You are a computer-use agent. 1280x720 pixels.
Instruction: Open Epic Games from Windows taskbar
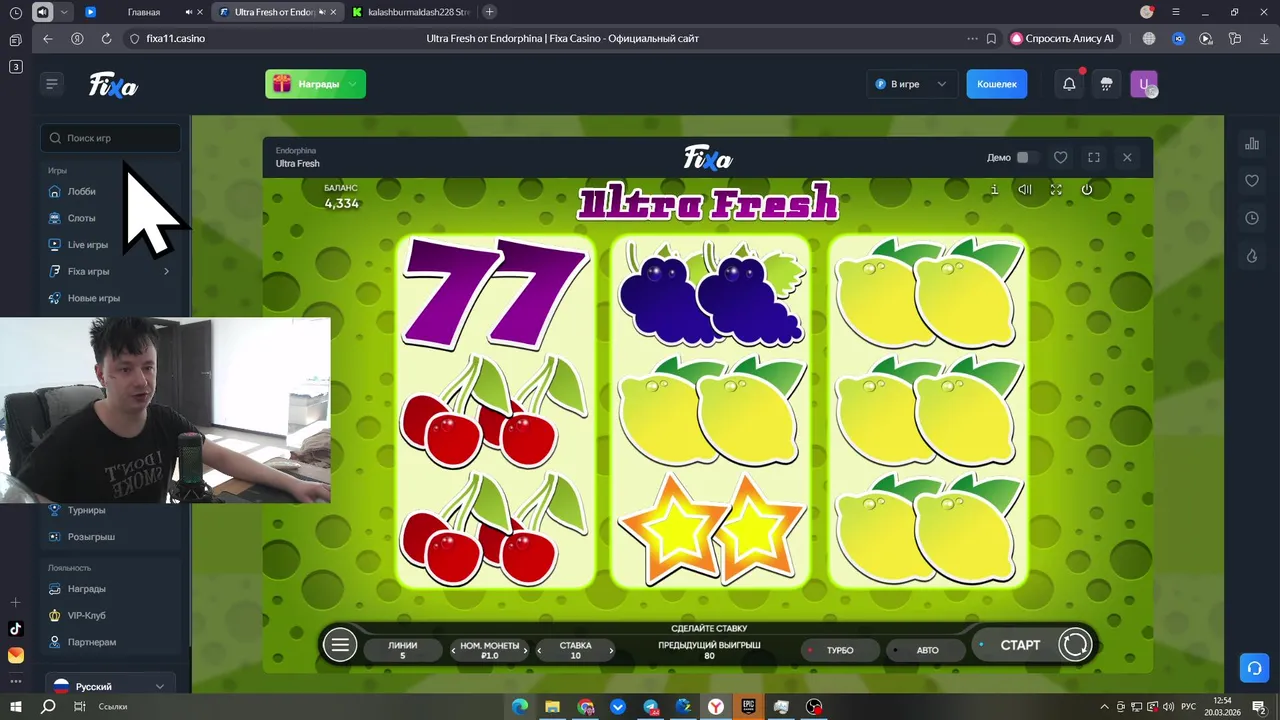tap(749, 707)
